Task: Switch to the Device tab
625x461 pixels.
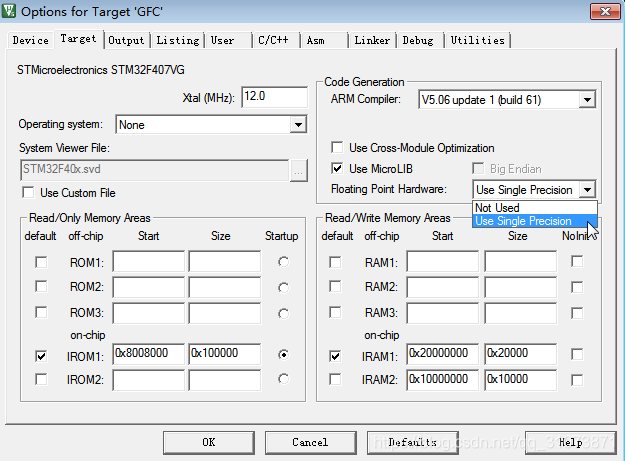Action: (x=30, y=40)
